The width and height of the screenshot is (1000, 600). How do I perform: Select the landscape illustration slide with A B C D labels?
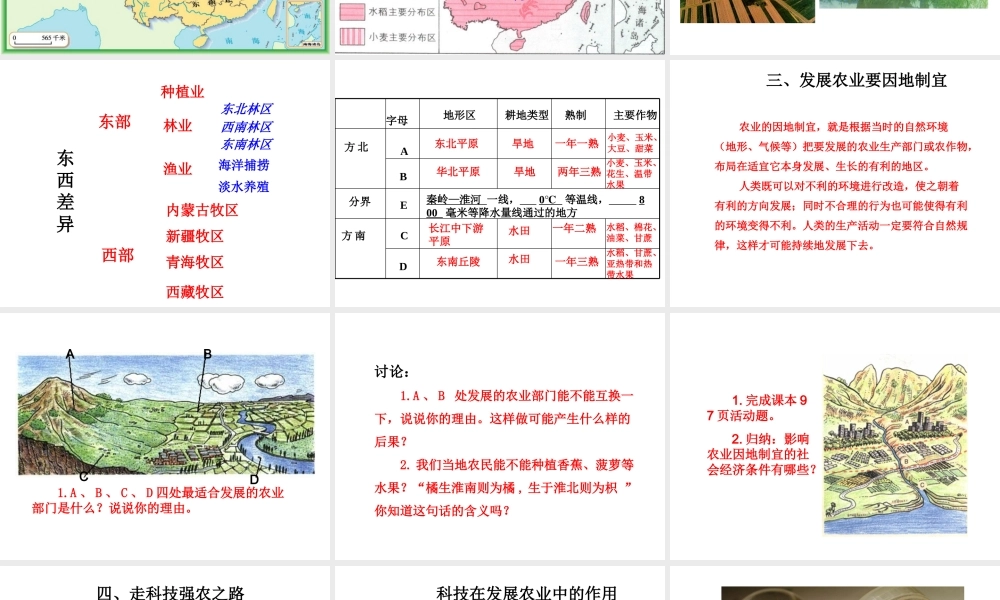click(165, 436)
